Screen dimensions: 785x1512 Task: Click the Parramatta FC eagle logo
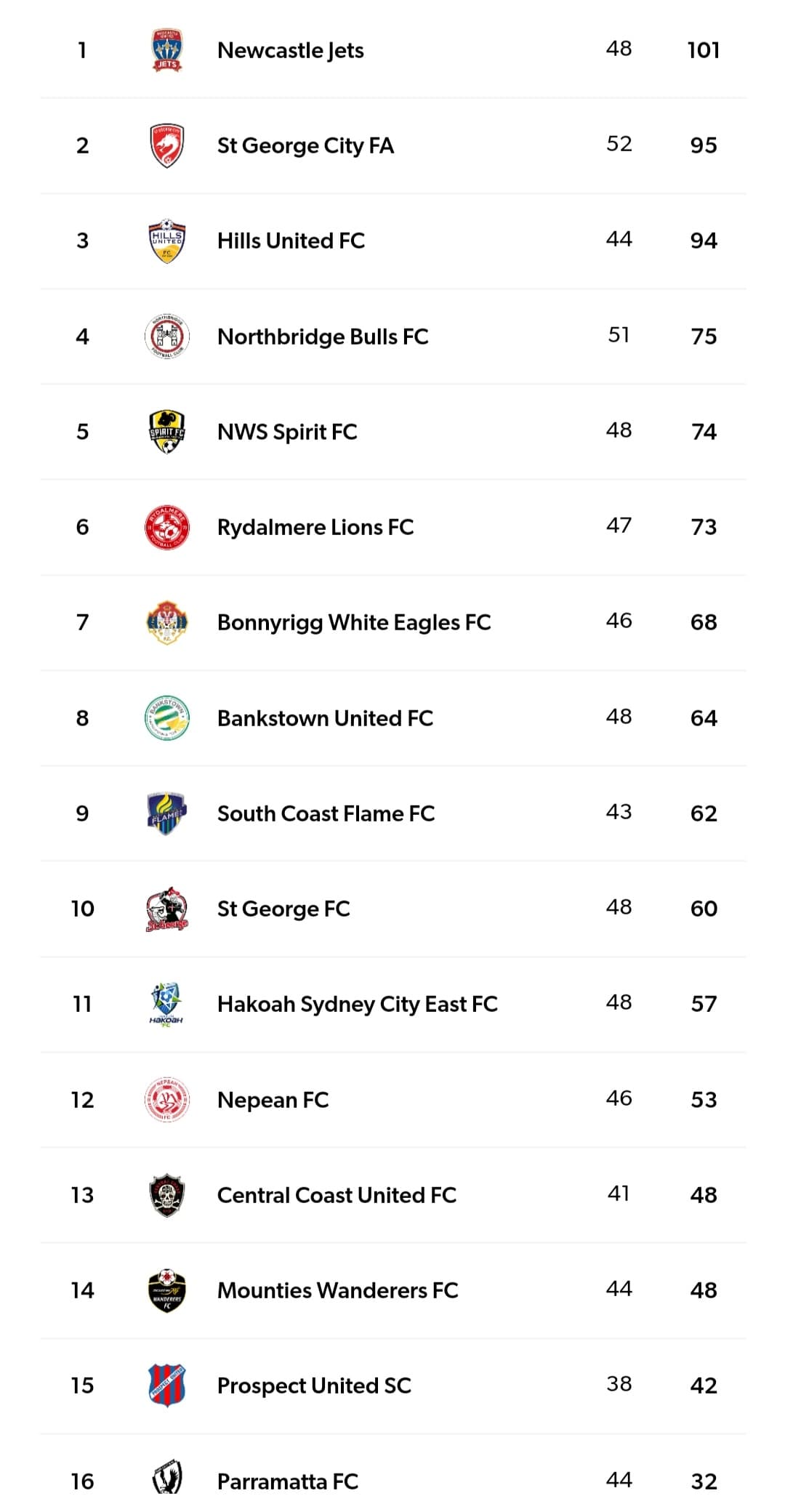point(166,1479)
